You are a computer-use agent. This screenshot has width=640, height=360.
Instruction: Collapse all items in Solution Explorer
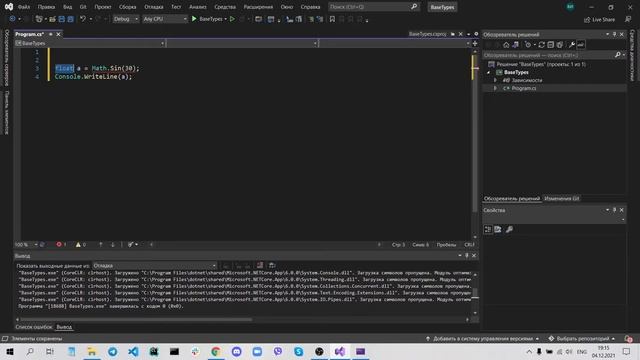[x=551, y=44]
